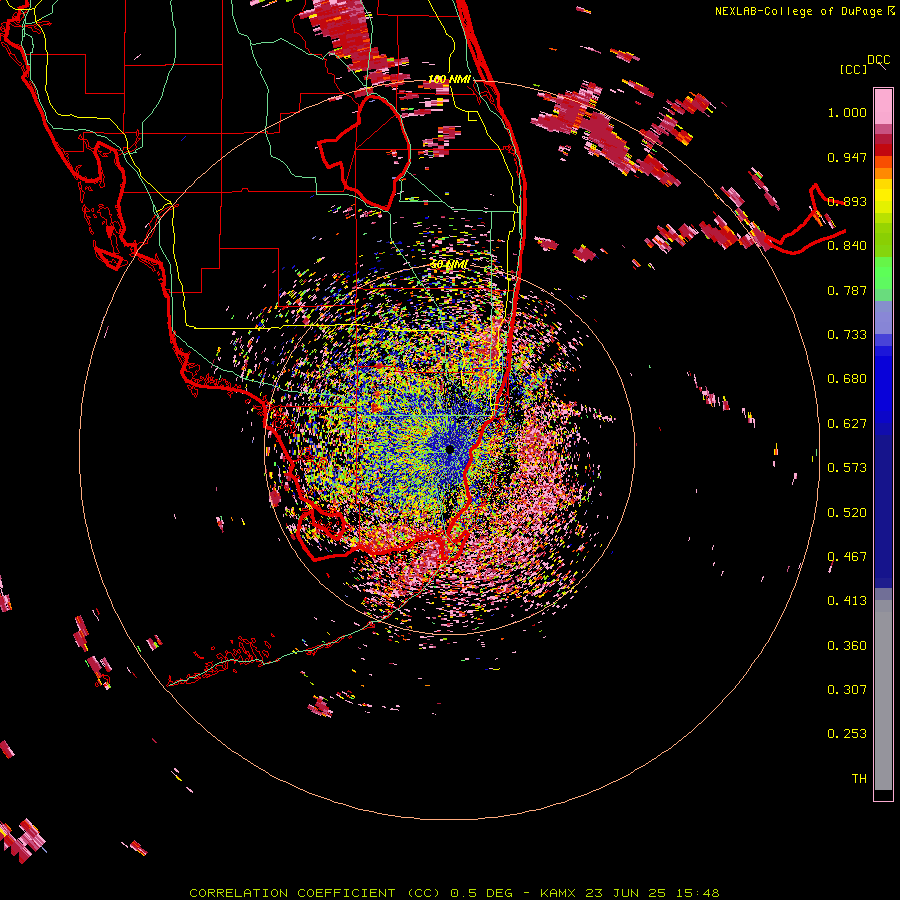Click the NEXLAB-College of DuPage header text

(x=805, y=11)
